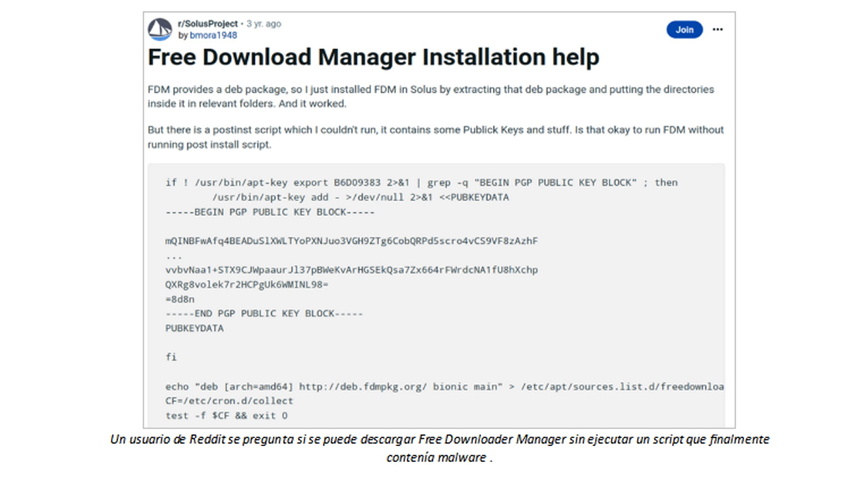This screenshot has height=486, width=864.
Task: Open the three-dot post options menu
Action: coord(717,29)
